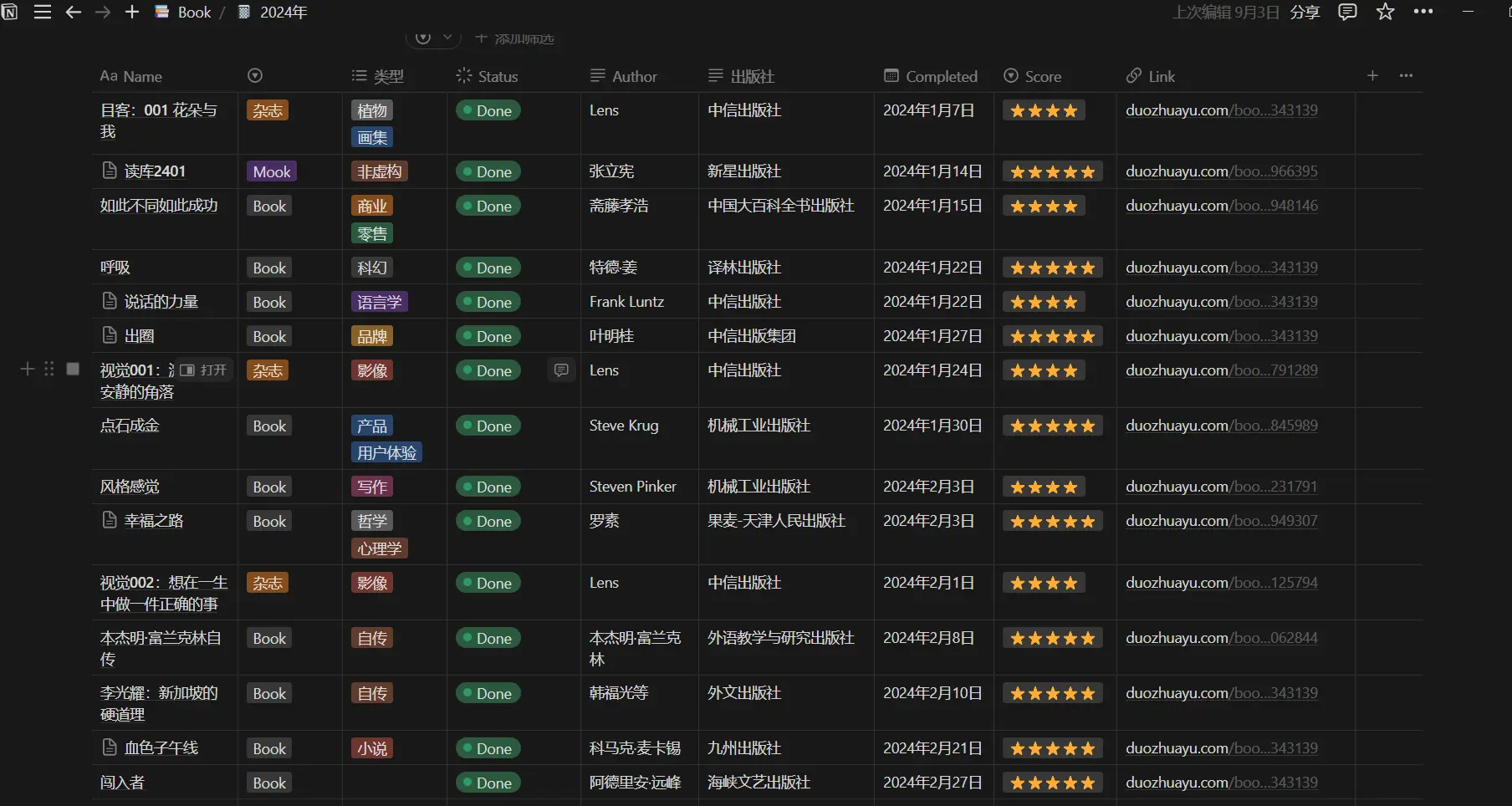The height and width of the screenshot is (806, 1512).
Task: Click the 2024年 breadcrumb item
Action: pyautogui.click(x=274, y=12)
